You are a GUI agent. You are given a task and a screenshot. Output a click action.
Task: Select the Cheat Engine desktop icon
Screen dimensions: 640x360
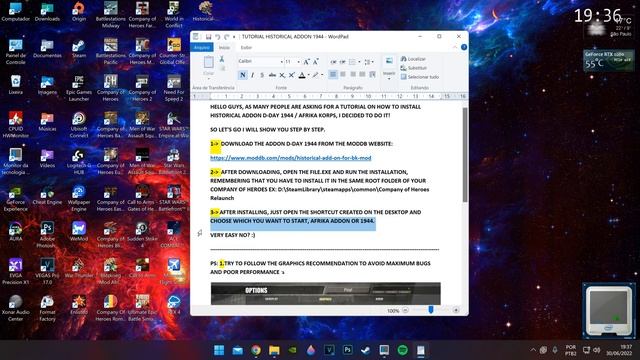pos(47,195)
